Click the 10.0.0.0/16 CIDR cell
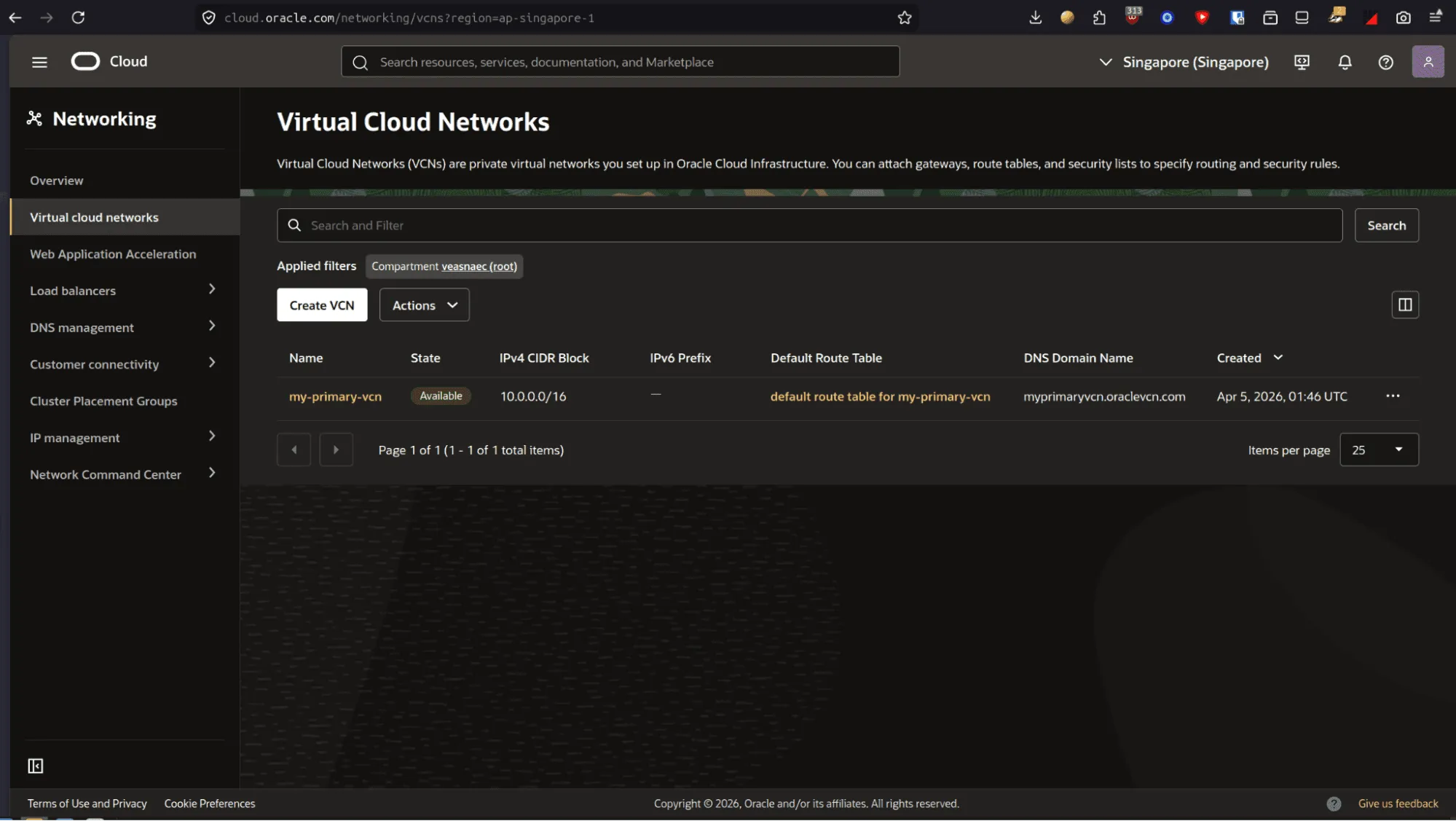1456x821 pixels. (x=533, y=396)
